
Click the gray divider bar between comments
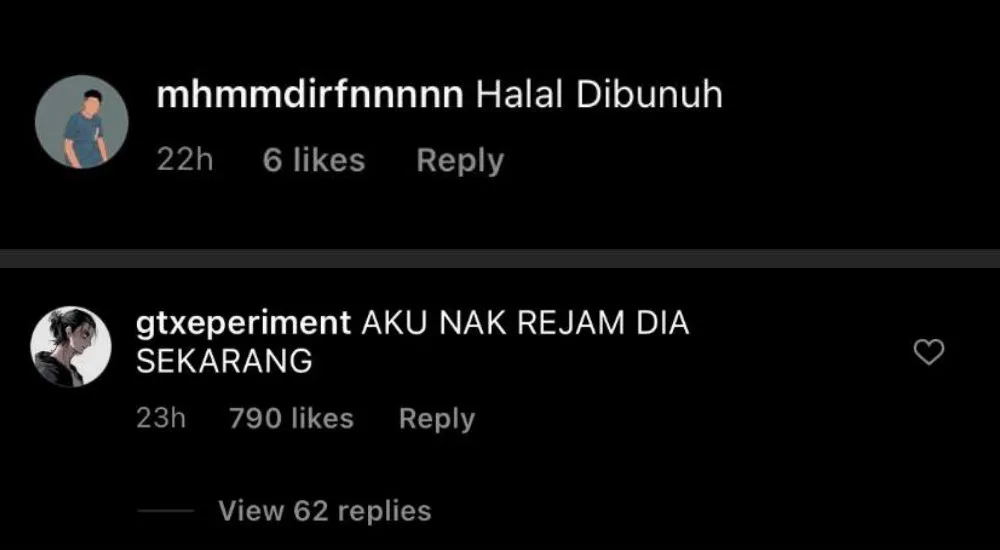(500, 258)
